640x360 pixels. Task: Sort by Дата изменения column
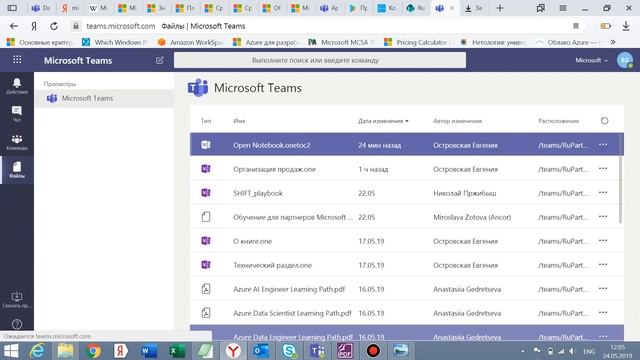tap(383, 121)
